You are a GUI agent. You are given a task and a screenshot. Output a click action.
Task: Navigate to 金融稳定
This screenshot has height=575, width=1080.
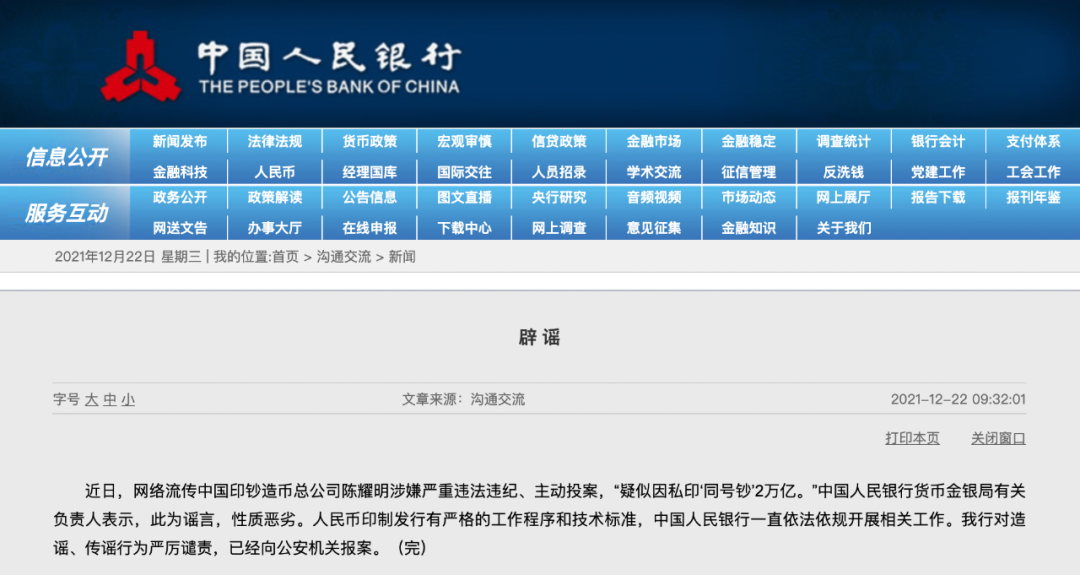pyautogui.click(x=749, y=142)
